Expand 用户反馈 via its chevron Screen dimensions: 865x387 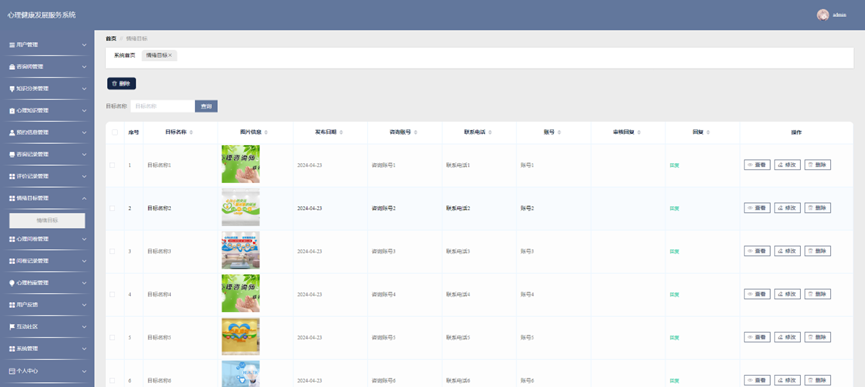click(84, 305)
